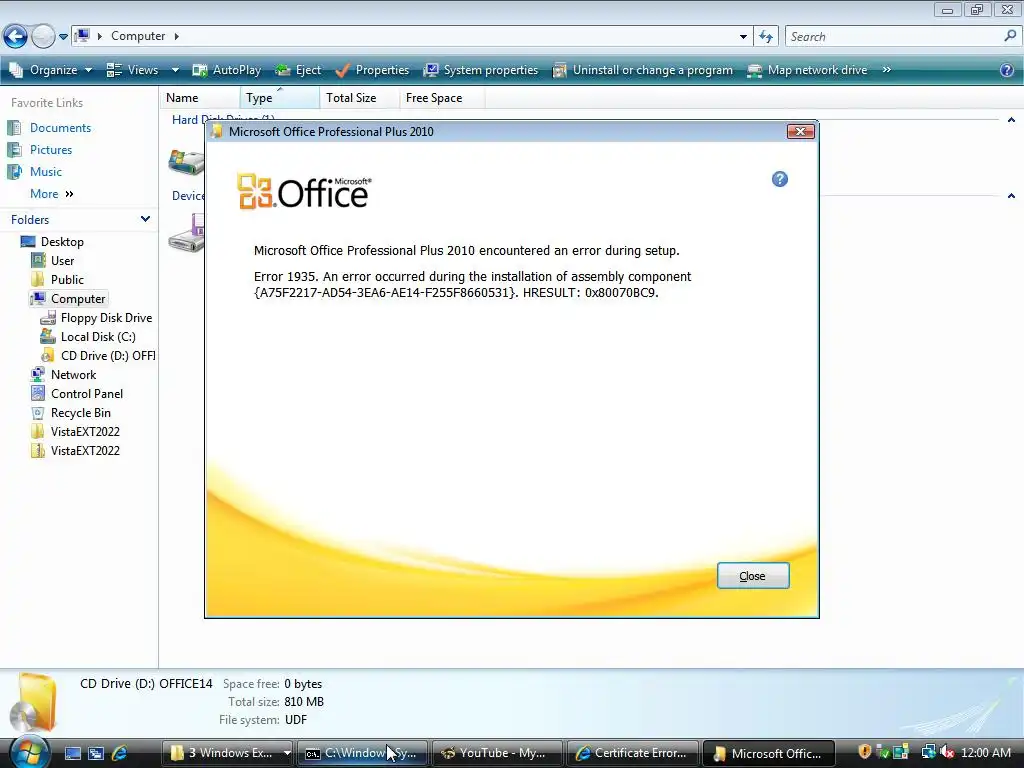
Task: Select Floppy Disk Drive in tree
Action: point(106,318)
